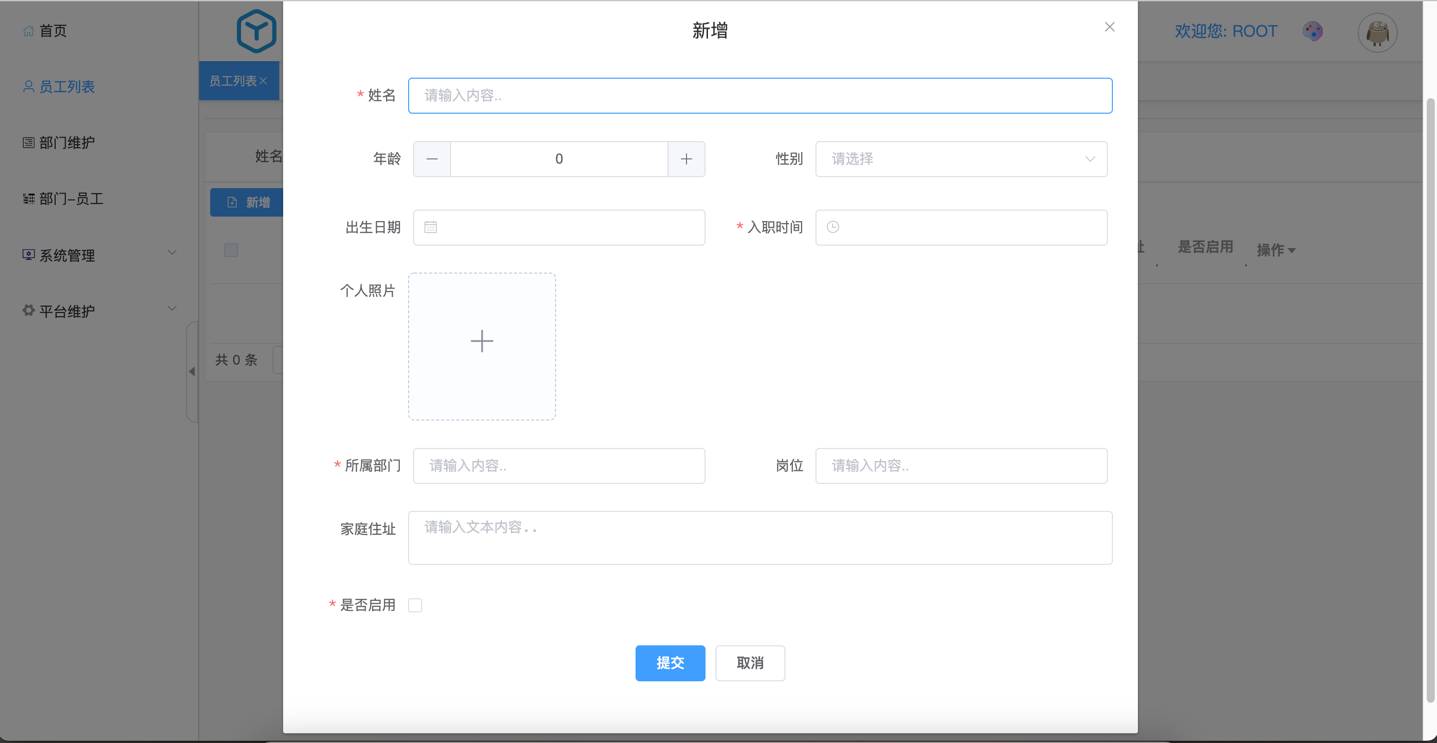Click the color palette theme icon
The image size is (1437, 743).
[1313, 31]
